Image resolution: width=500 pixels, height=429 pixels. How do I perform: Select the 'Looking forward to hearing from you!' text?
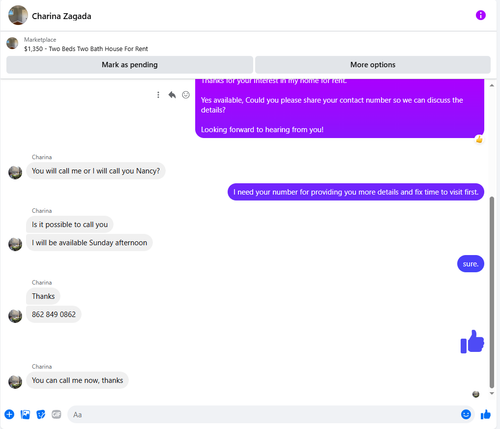click(x=262, y=130)
